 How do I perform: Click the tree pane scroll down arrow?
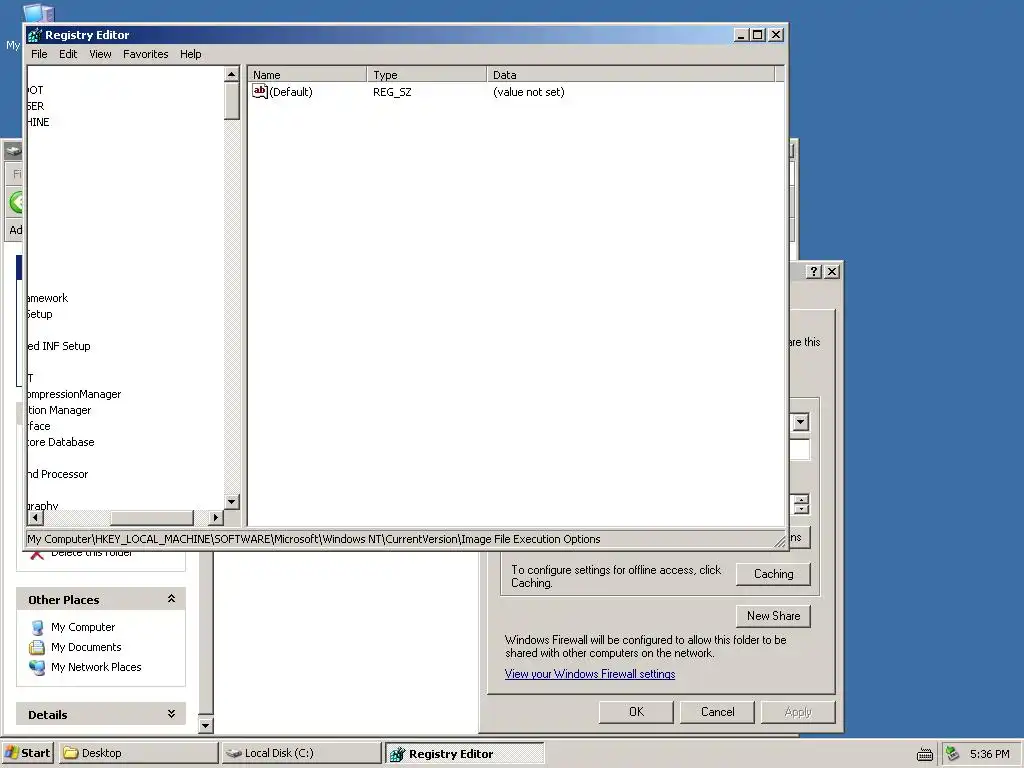coord(231,502)
